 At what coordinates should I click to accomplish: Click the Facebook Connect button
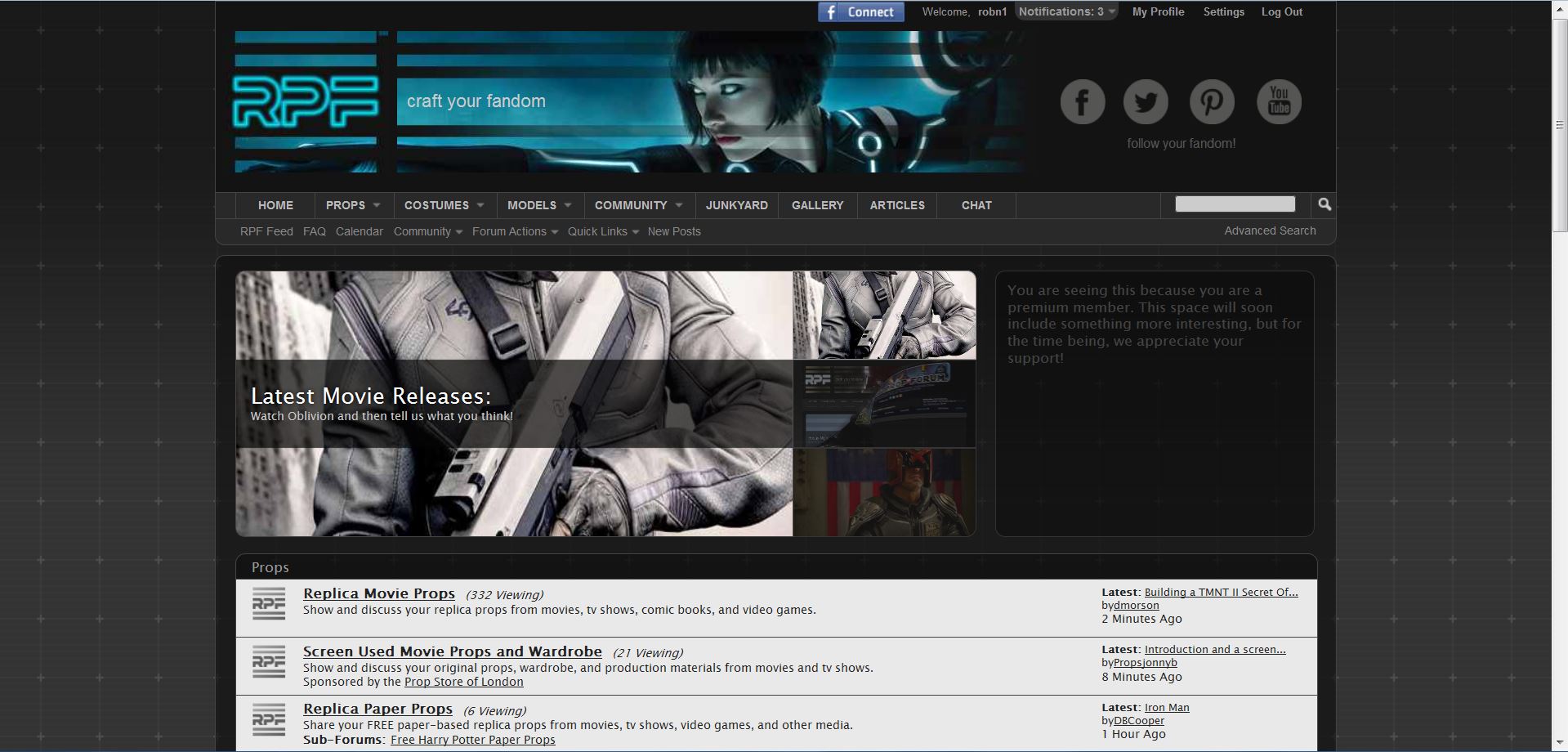click(x=860, y=11)
